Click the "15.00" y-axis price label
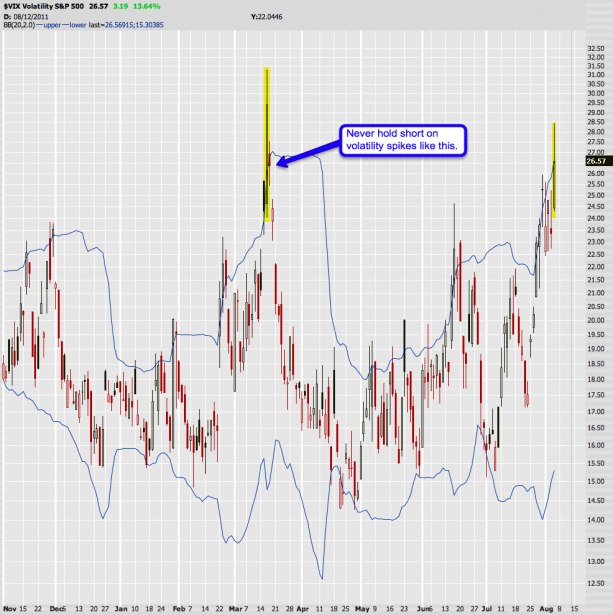This screenshot has height=615, width=613. tap(596, 482)
